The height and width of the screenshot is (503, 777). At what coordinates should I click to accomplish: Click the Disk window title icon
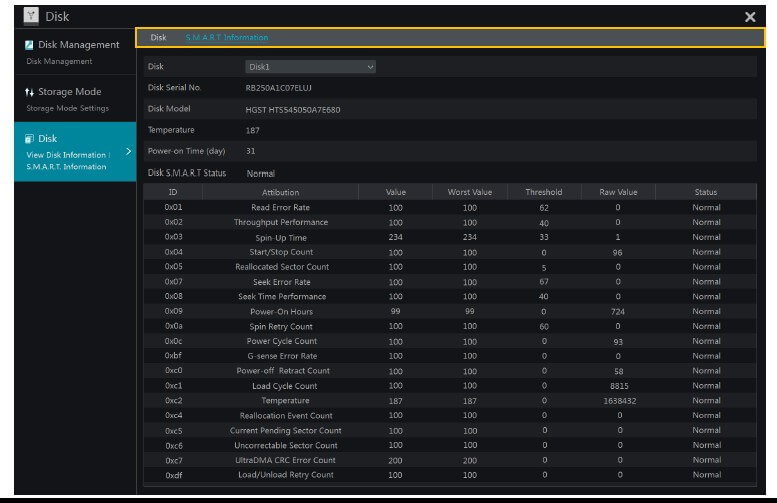[x=31, y=16]
